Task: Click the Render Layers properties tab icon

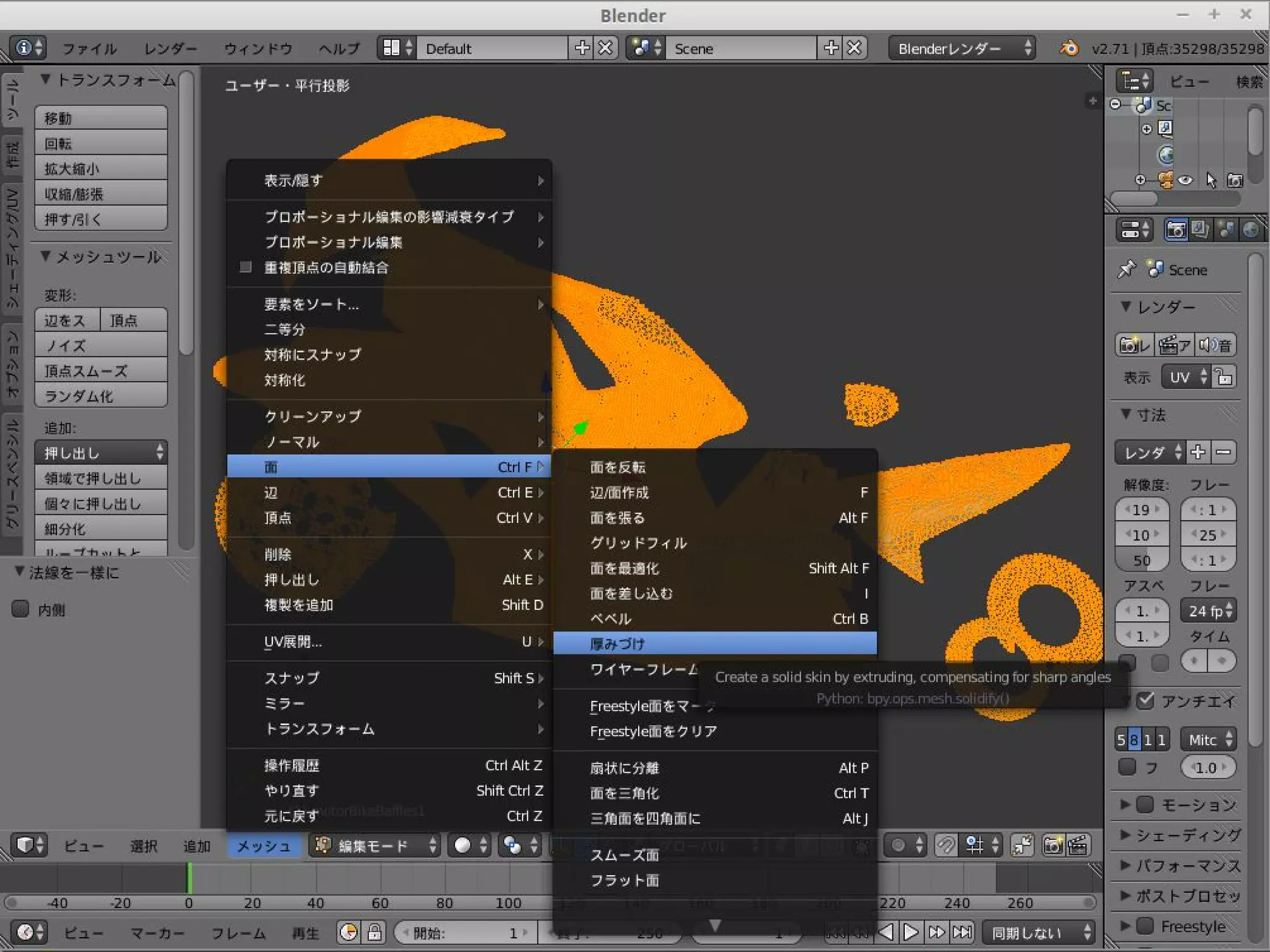Action: coord(1201,230)
